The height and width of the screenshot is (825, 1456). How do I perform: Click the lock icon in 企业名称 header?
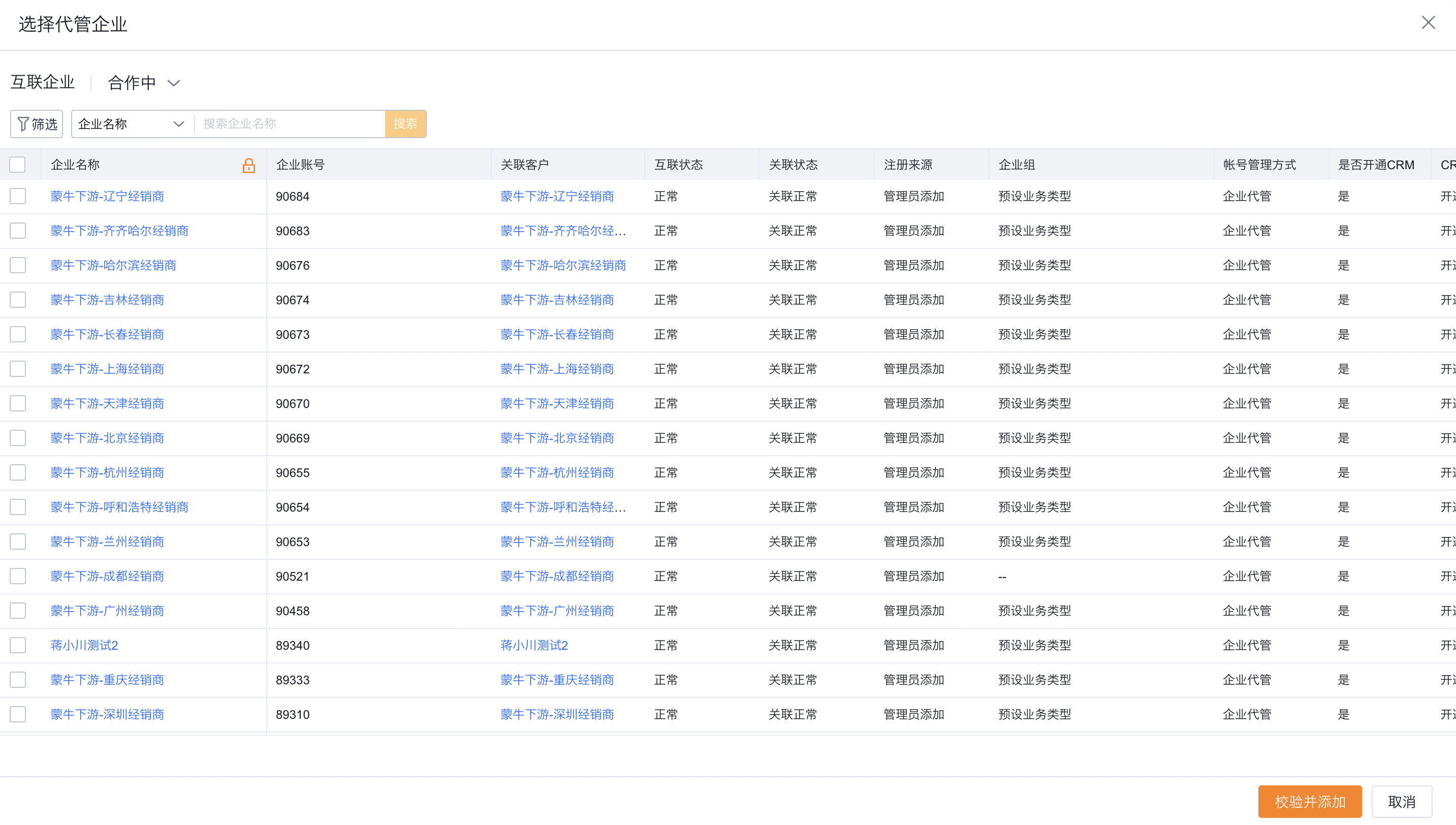(x=249, y=166)
